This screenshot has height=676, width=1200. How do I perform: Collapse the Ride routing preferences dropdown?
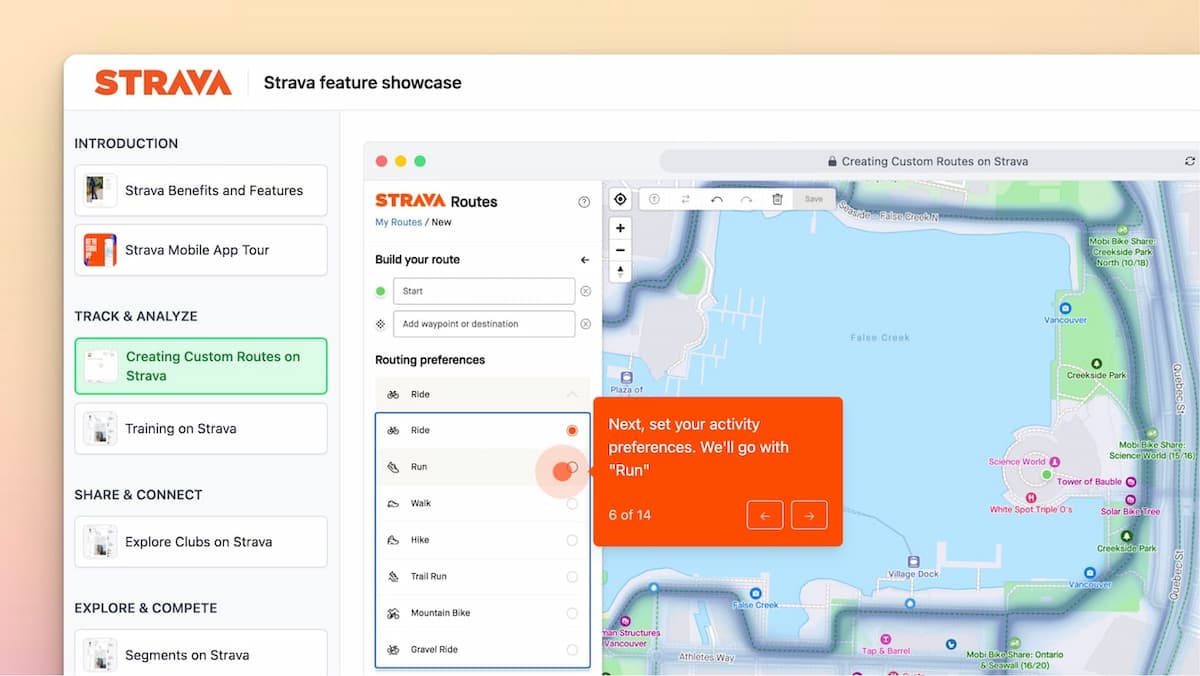coord(571,394)
